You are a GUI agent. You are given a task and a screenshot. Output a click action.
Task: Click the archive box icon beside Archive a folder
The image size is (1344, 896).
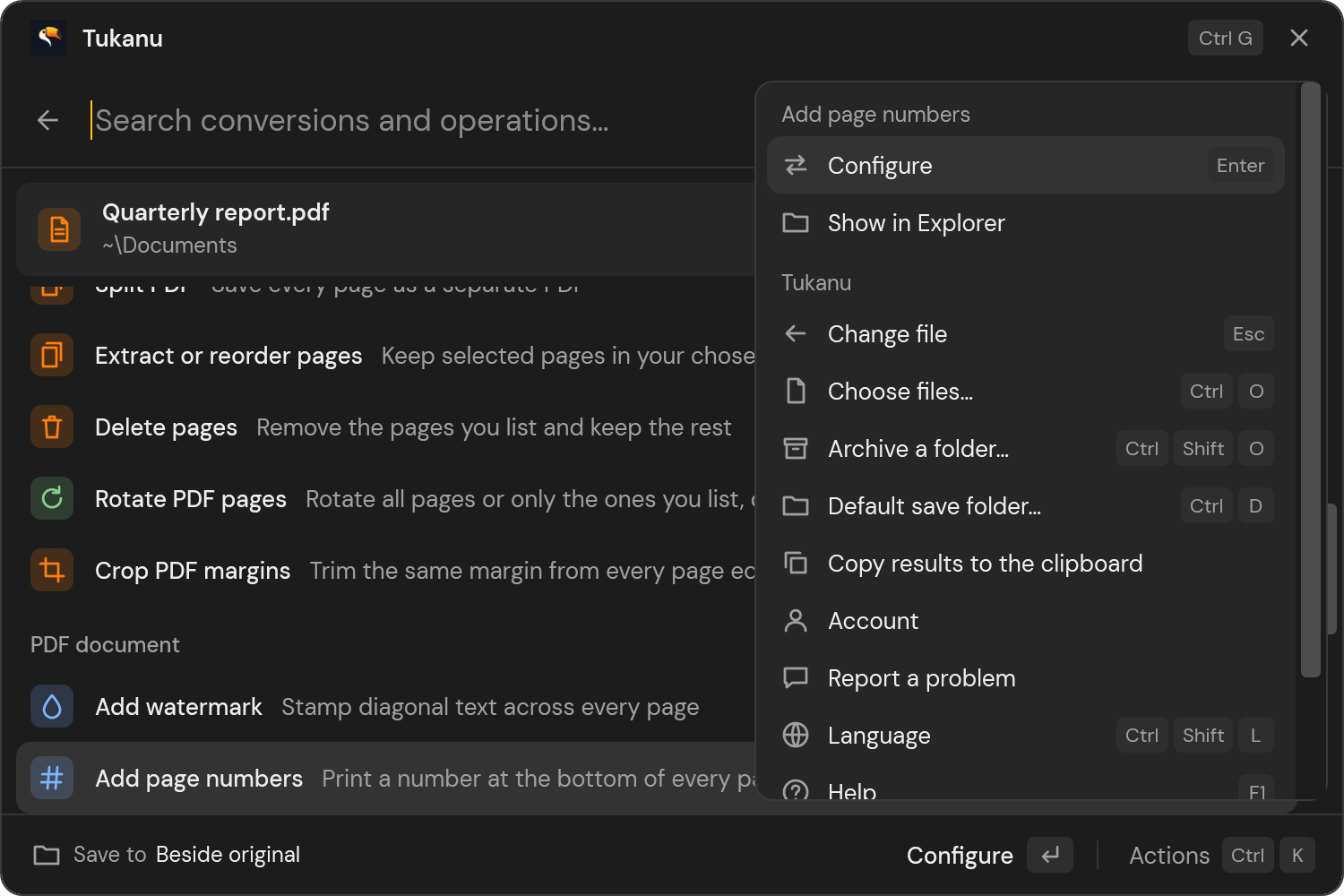796,448
